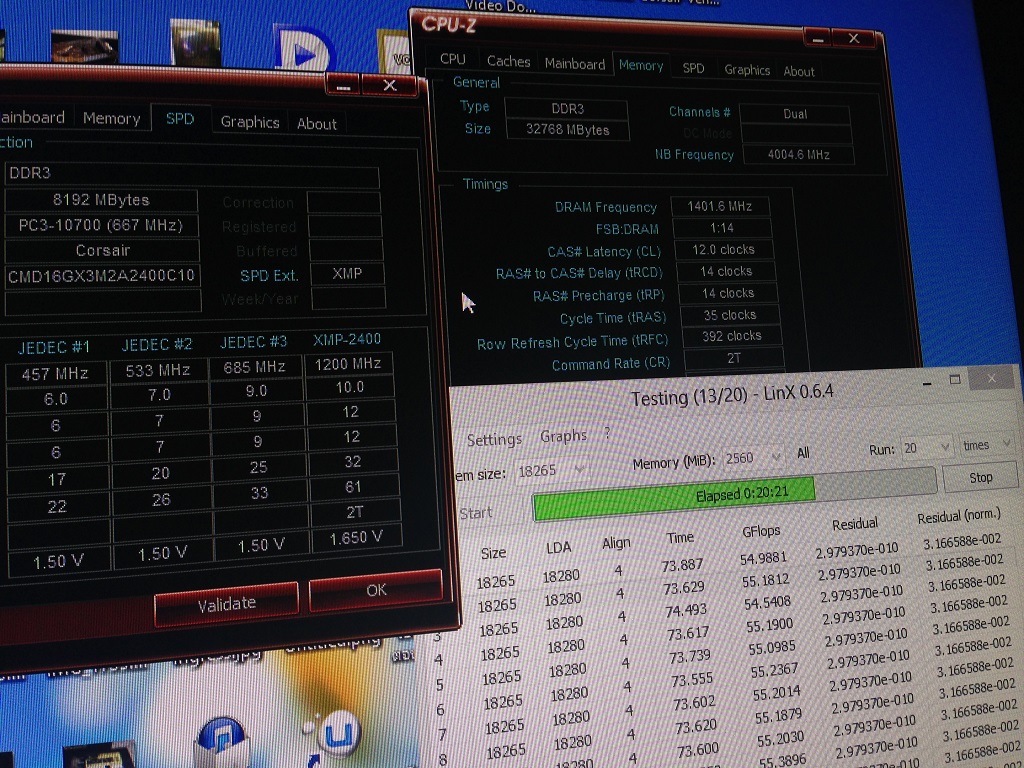Click the OK button in CPU-Z

(376, 590)
